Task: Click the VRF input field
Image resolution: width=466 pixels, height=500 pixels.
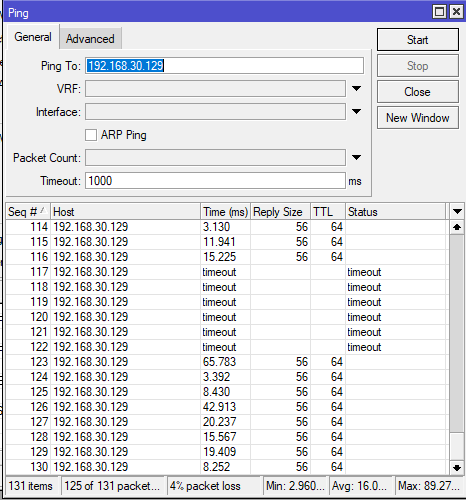Action: tap(215, 89)
